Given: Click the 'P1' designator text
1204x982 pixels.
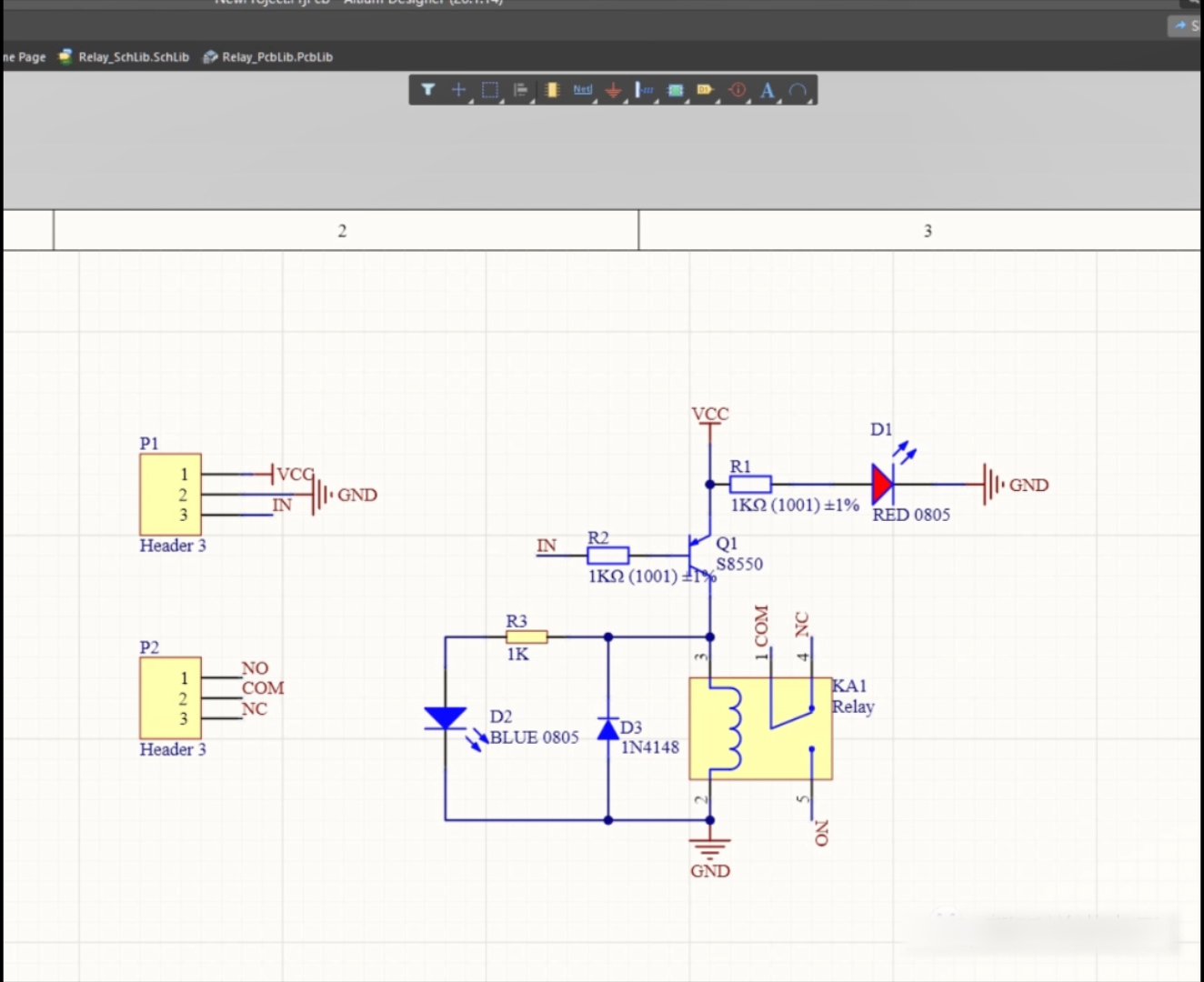Looking at the screenshot, I should [149, 443].
